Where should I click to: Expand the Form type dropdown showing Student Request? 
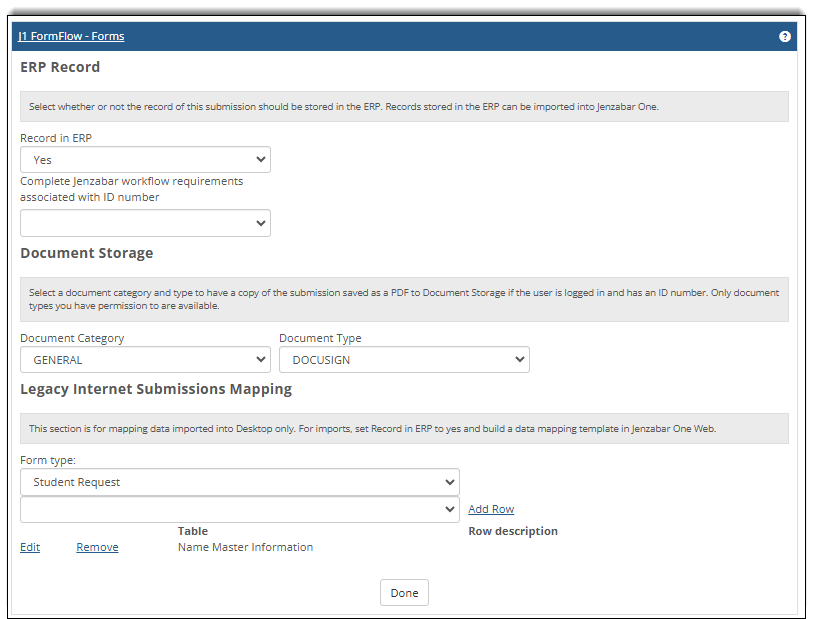[x=240, y=482]
